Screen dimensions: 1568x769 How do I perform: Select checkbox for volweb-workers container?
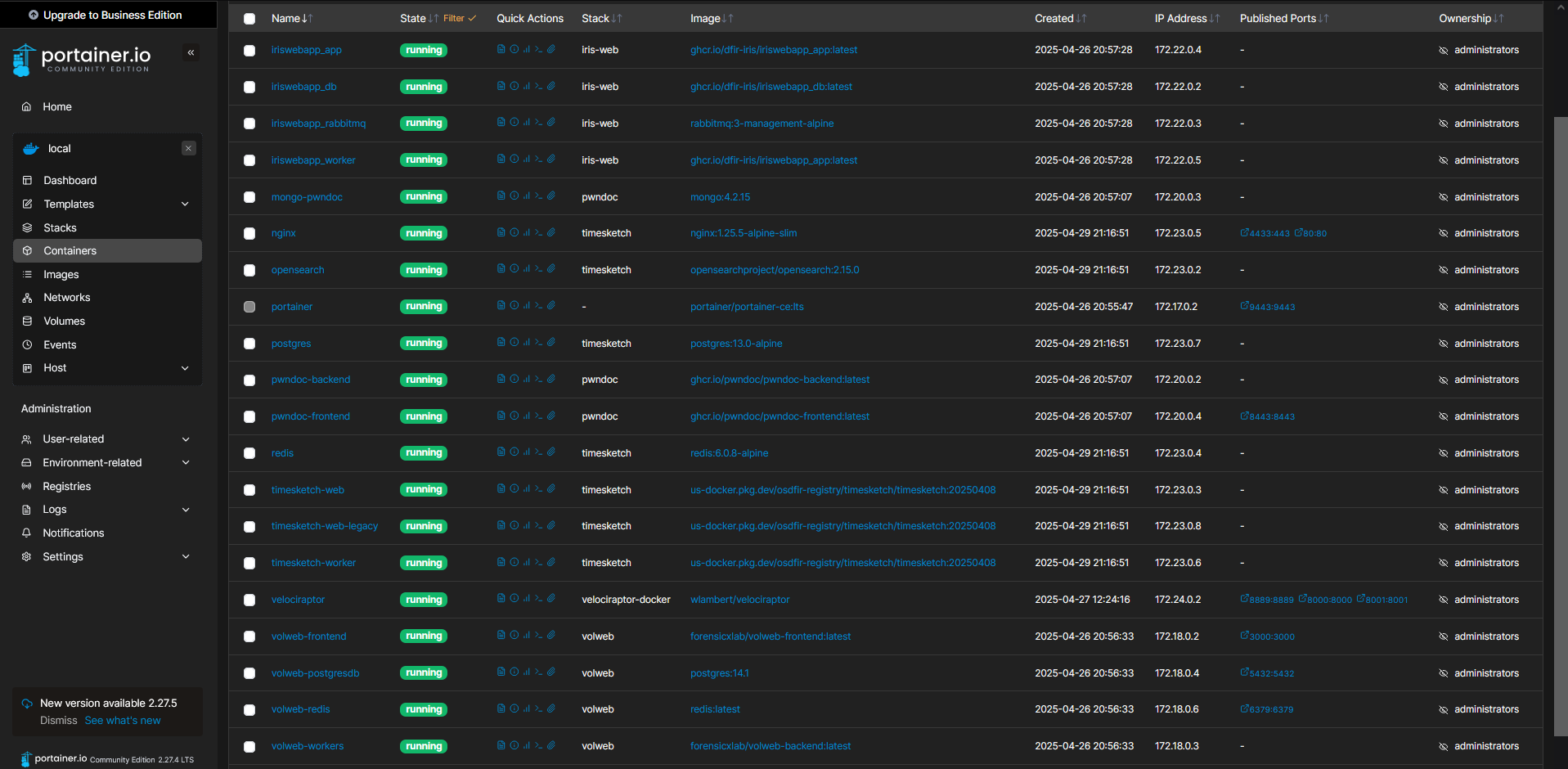point(249,747)
